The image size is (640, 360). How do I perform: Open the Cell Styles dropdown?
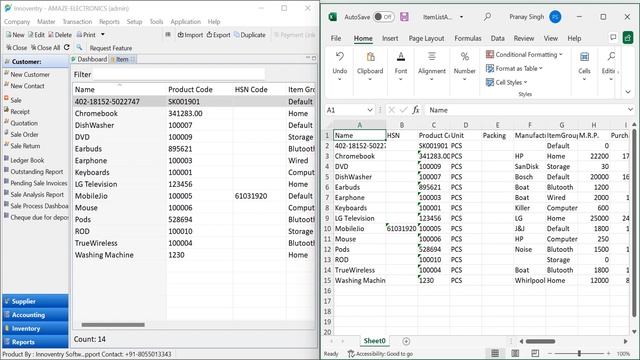(507, 82)
